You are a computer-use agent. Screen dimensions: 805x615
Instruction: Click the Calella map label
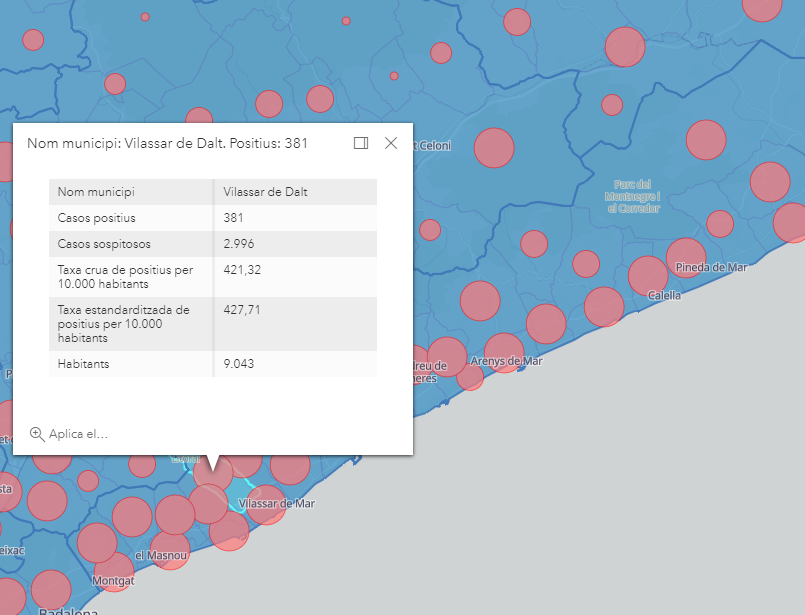point(664,296)
